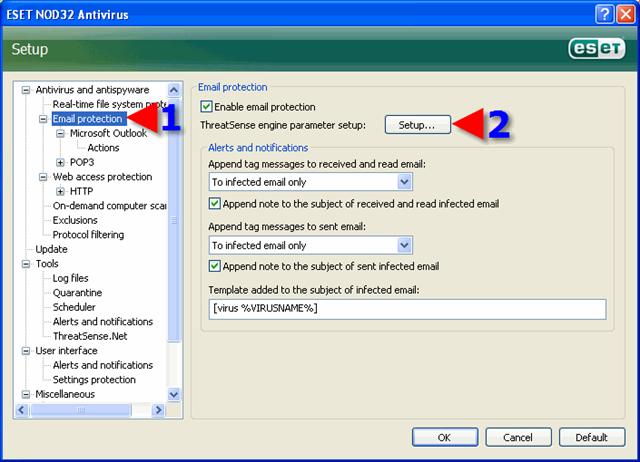Click the Help question mark button

[602, 13]
